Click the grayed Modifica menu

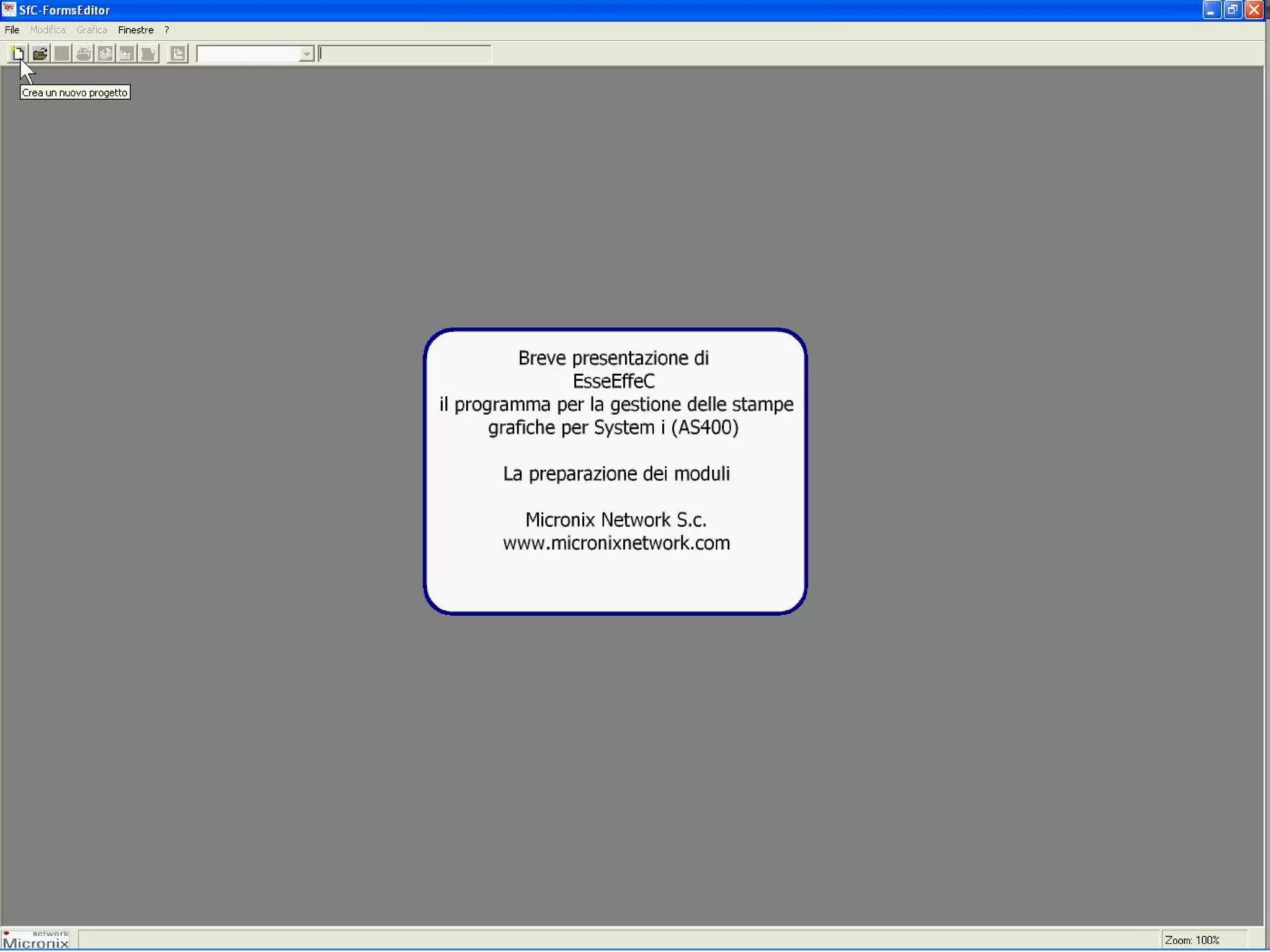click(48, 30)
